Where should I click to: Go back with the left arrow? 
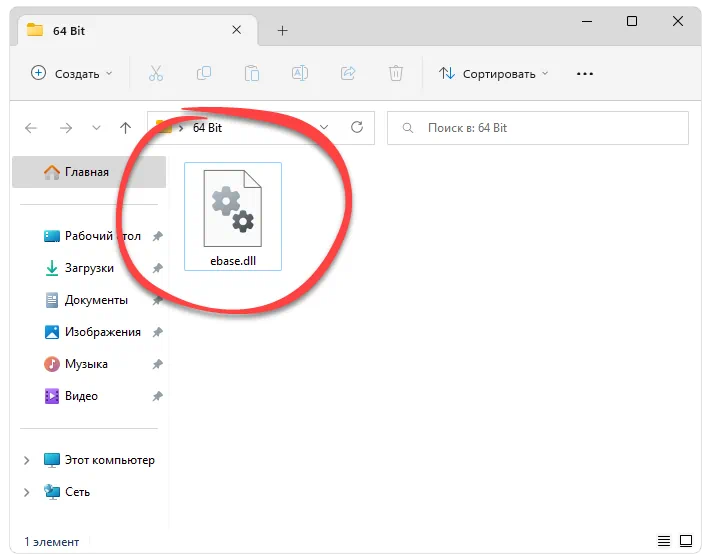click(x=31, y=128)
